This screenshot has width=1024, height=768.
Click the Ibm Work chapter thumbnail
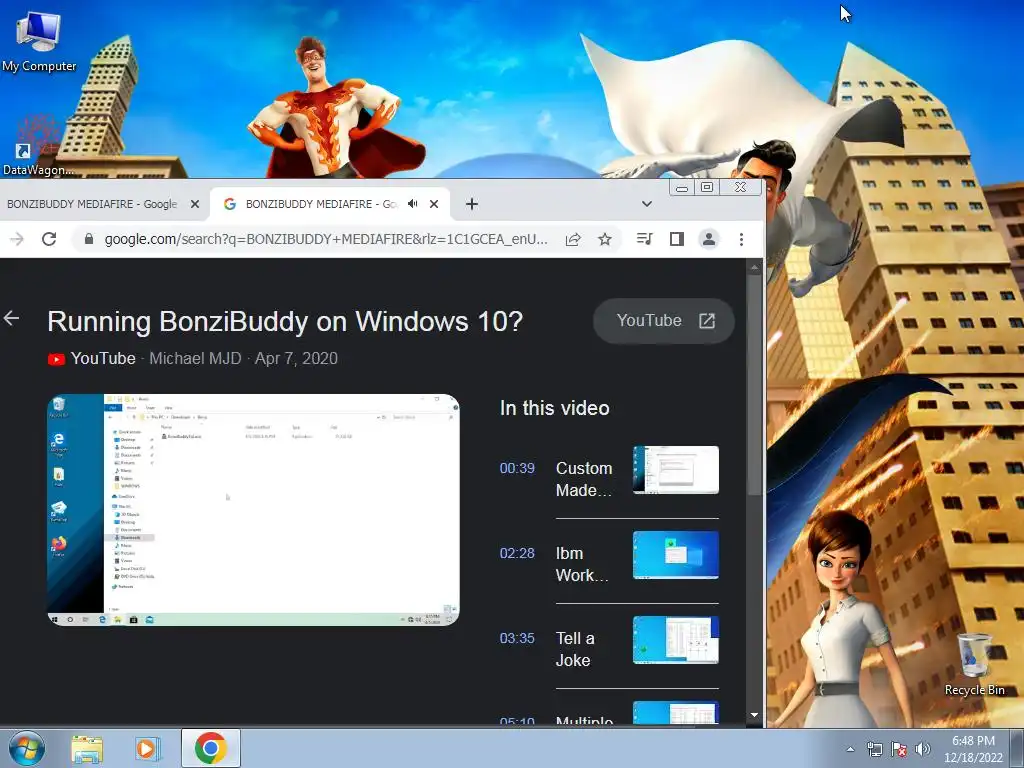676,555
